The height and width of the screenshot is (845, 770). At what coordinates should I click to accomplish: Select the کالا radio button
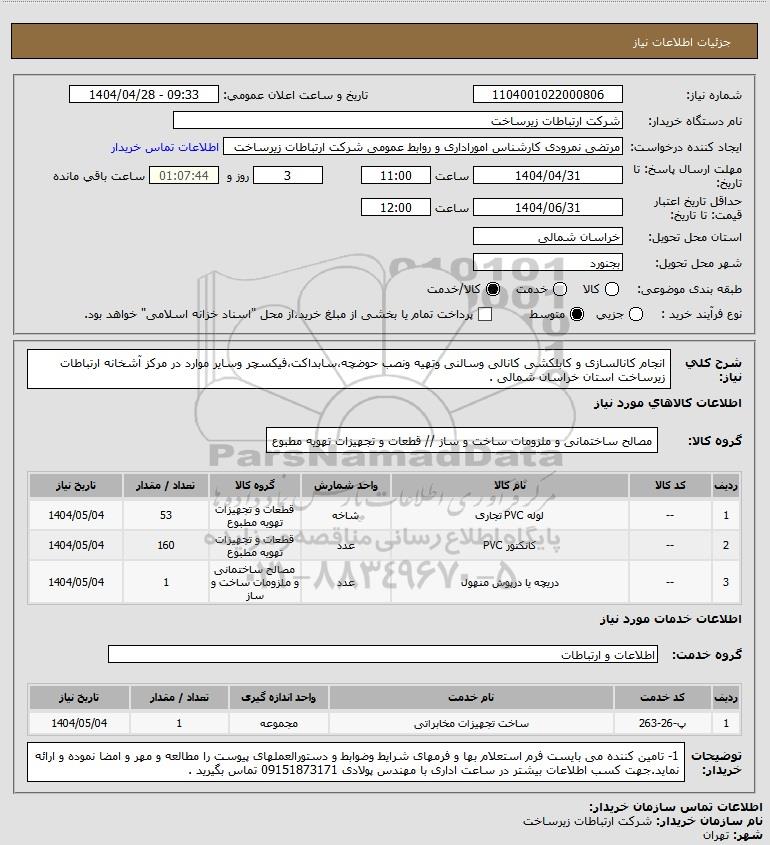(612, 289)
